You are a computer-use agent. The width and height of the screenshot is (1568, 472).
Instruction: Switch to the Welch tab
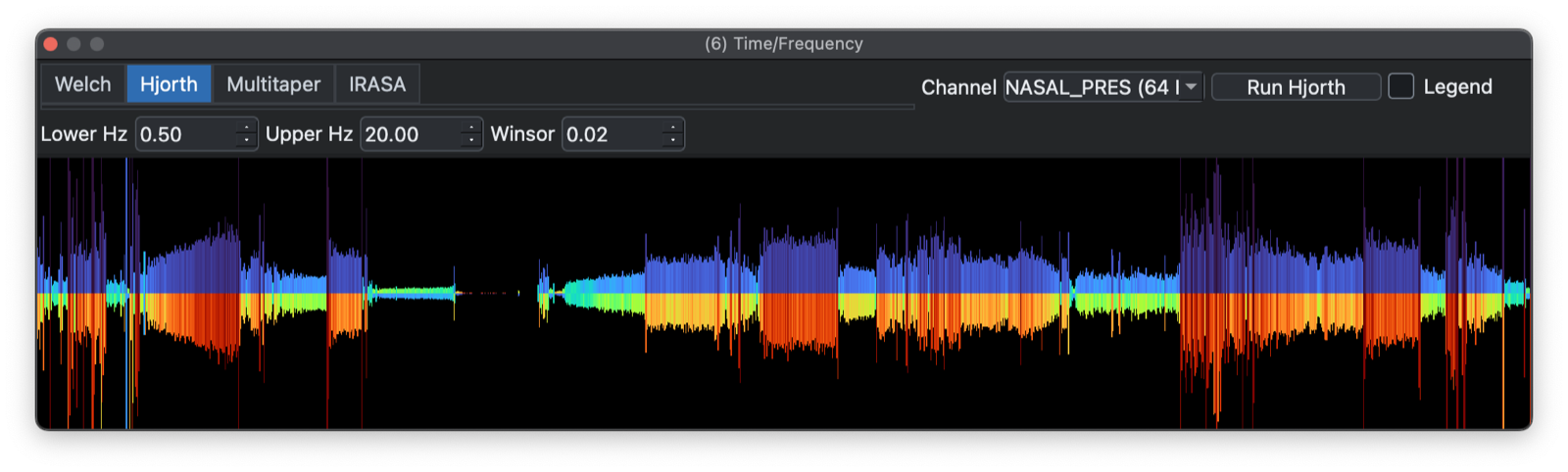(x=83, y=84)
